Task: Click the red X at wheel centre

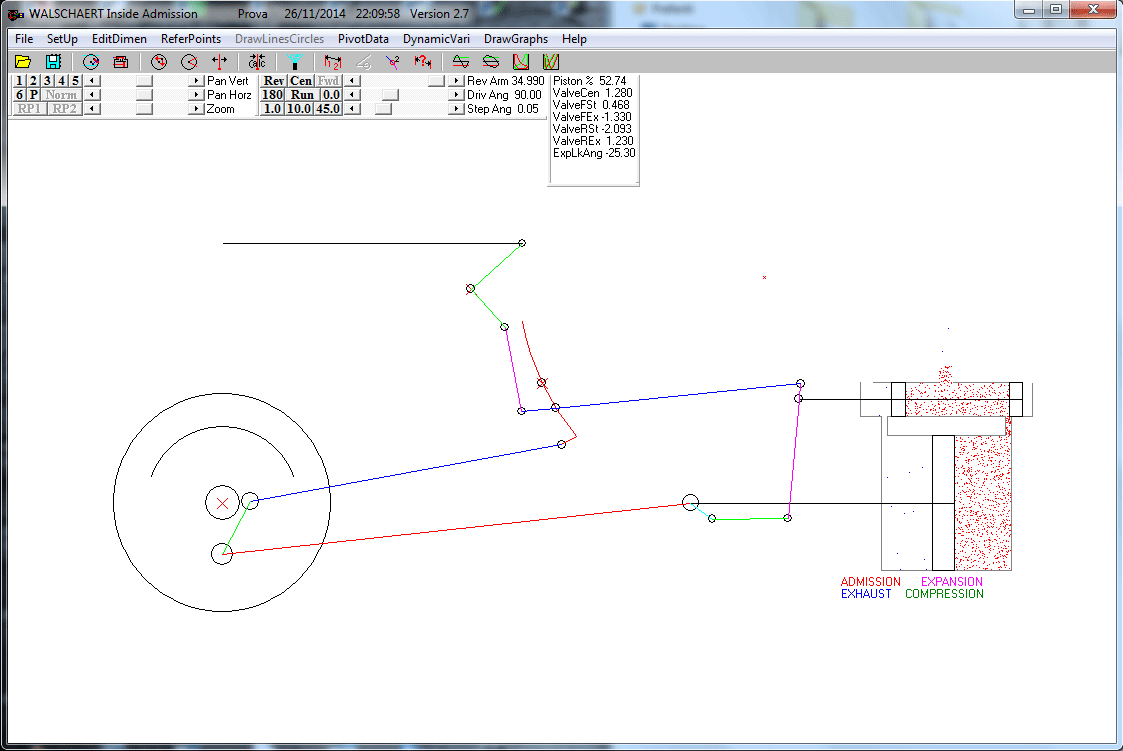Action: [x=223, y=503]
